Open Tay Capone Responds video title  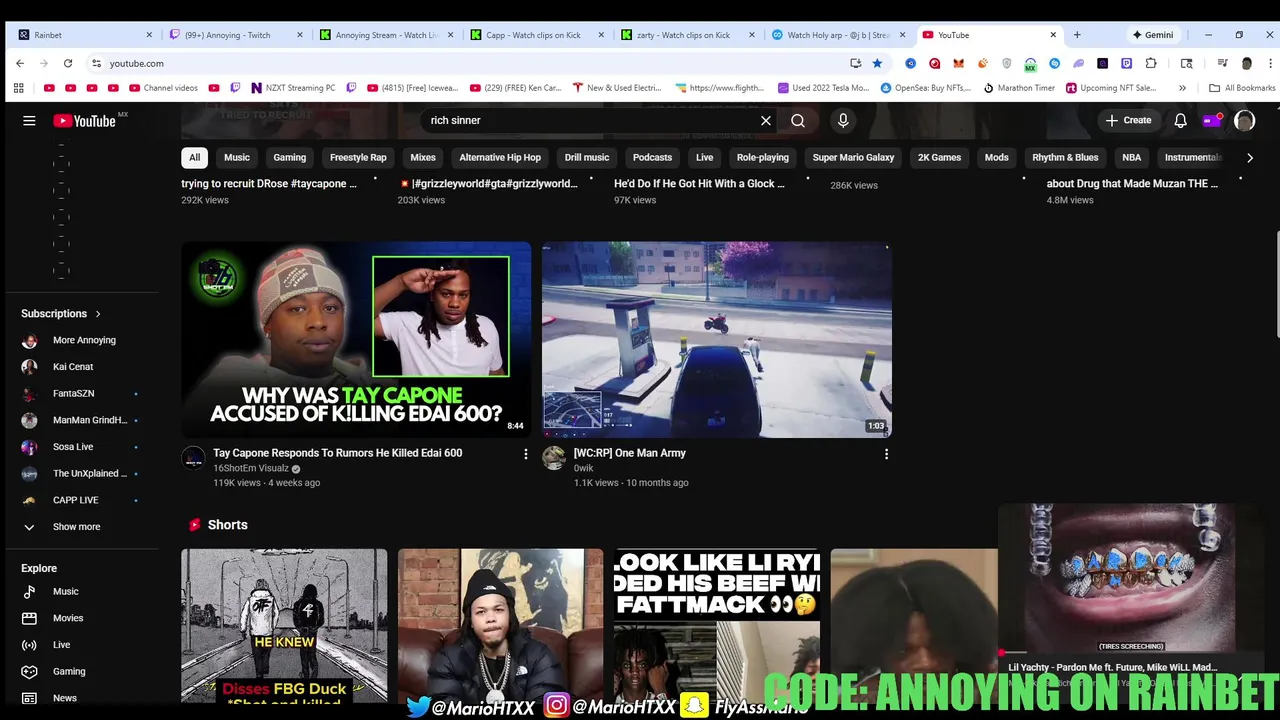(x=337, y=453)
